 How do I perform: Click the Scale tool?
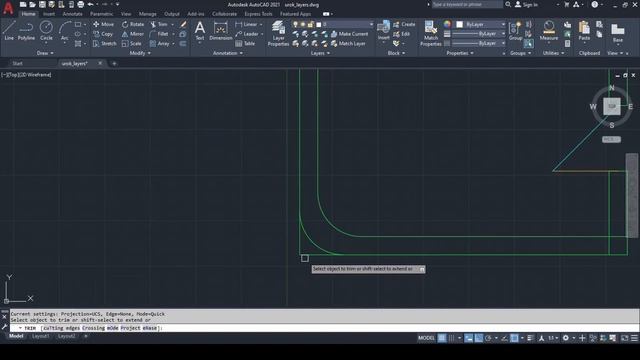pos(131,43)
